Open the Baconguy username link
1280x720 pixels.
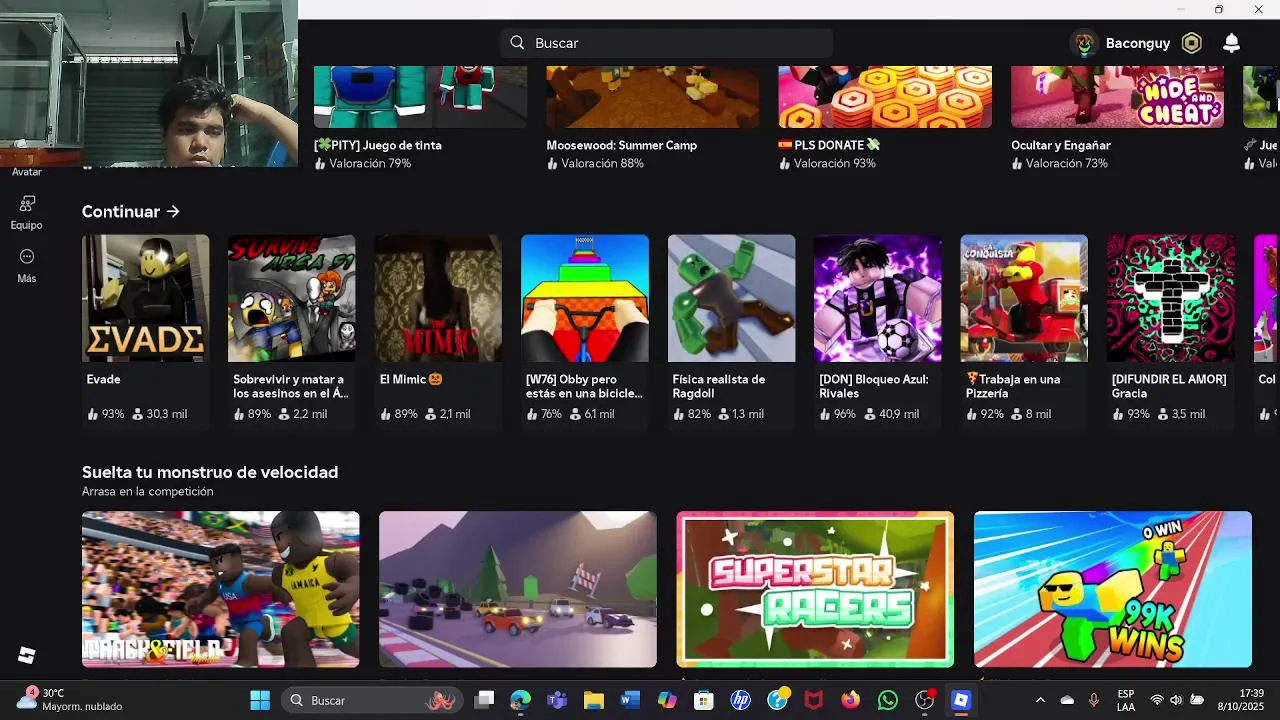coord(1138,43)
